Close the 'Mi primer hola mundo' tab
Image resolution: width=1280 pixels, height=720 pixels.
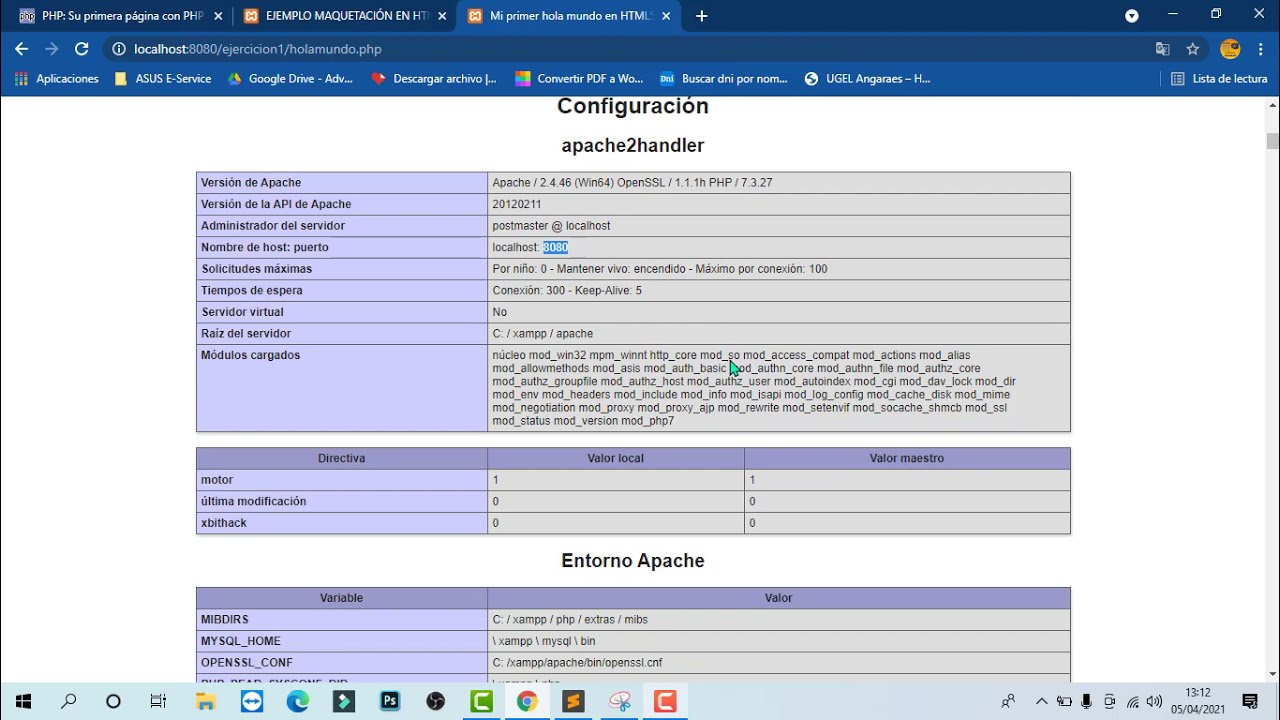pos(666,16)
